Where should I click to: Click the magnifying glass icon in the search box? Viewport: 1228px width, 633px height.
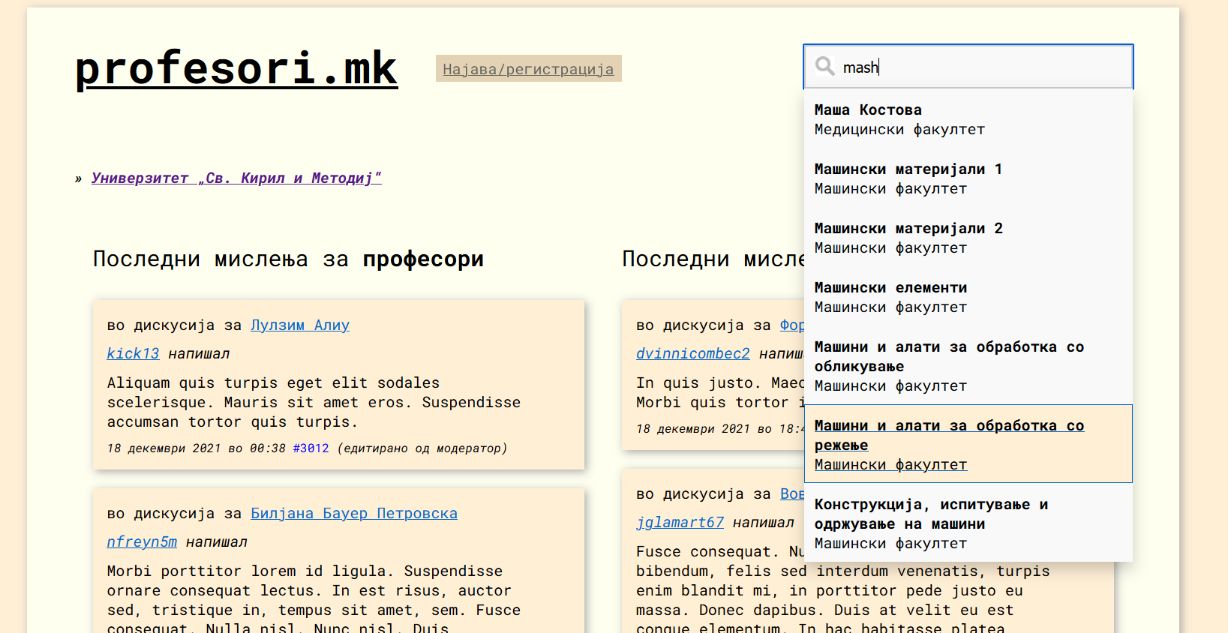[824, 66]
